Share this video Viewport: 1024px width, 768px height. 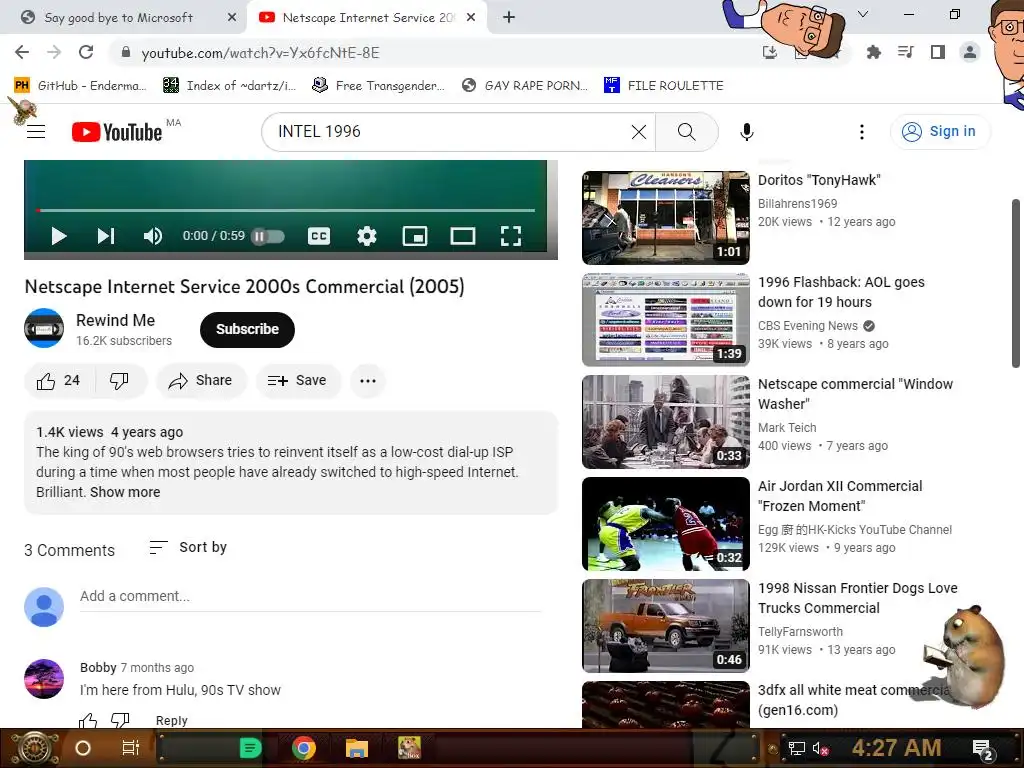pyautogui.click(x=200, y=381)
